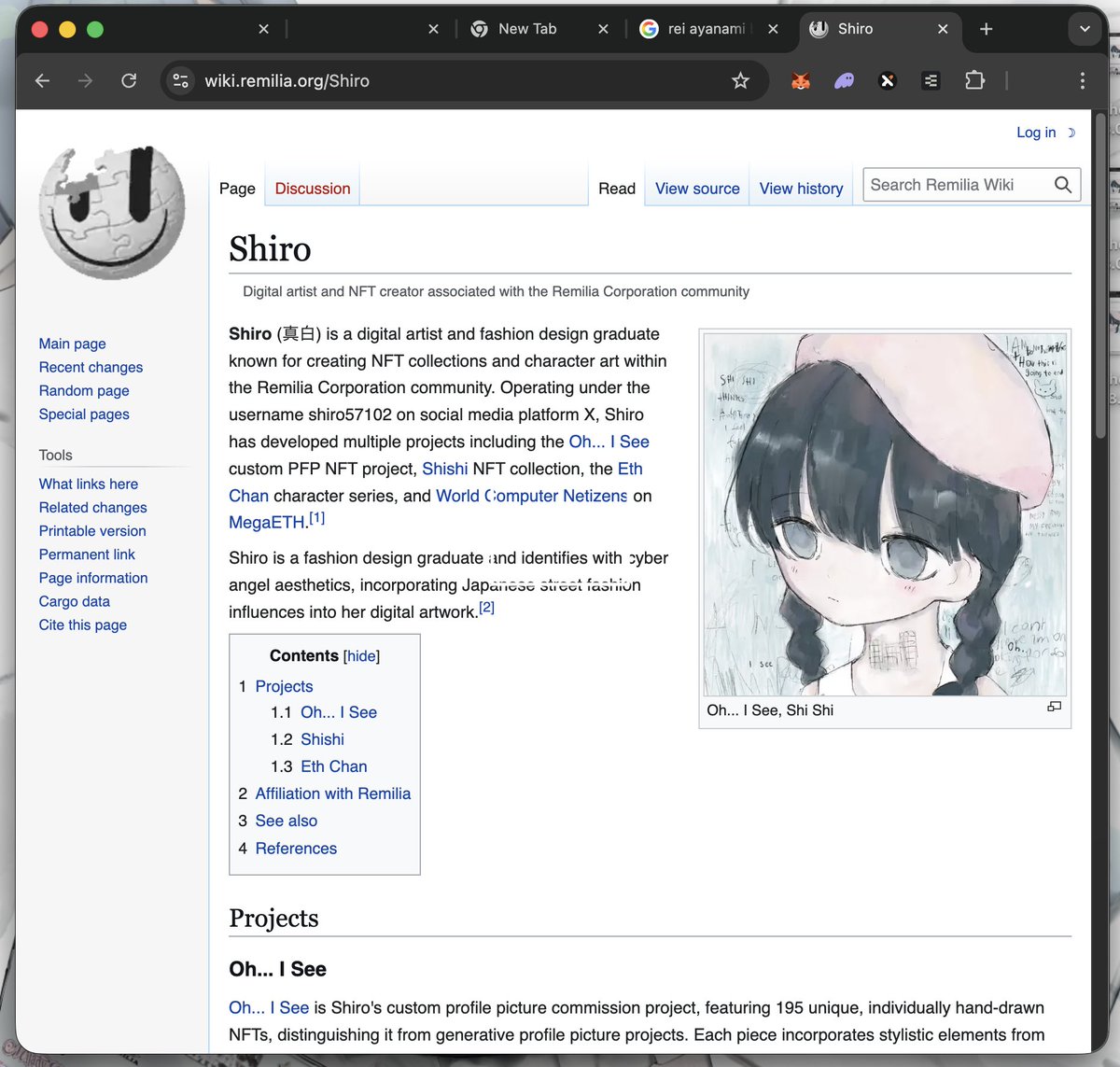
Task: Open a new tab with plus button
Action: click(986, 29)
